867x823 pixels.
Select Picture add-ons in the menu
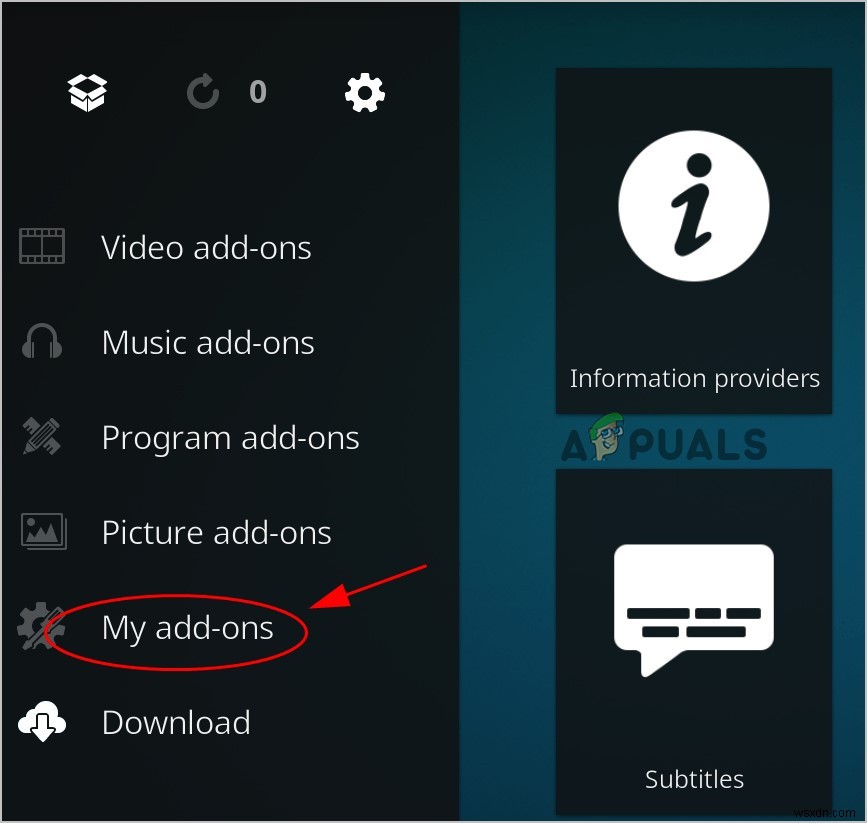(216, 531)
